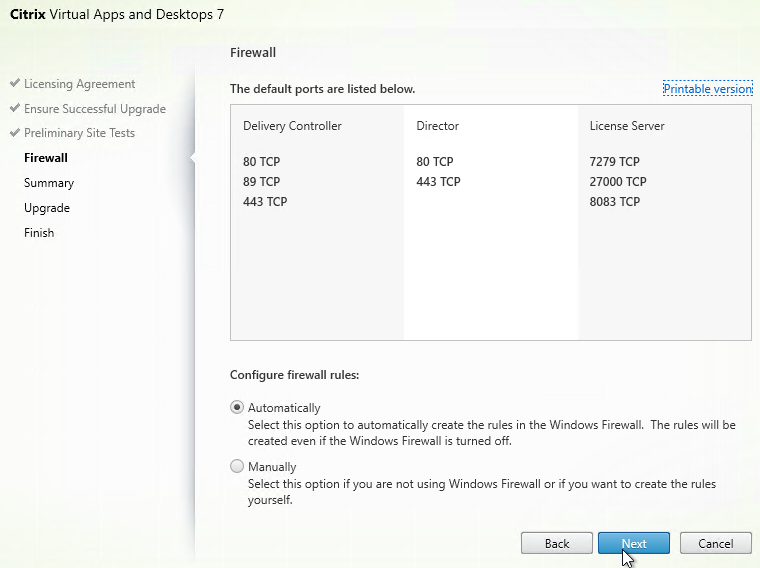Click 80 TCP under Director
Screen dimensions: 760x568
click(435, 161)
